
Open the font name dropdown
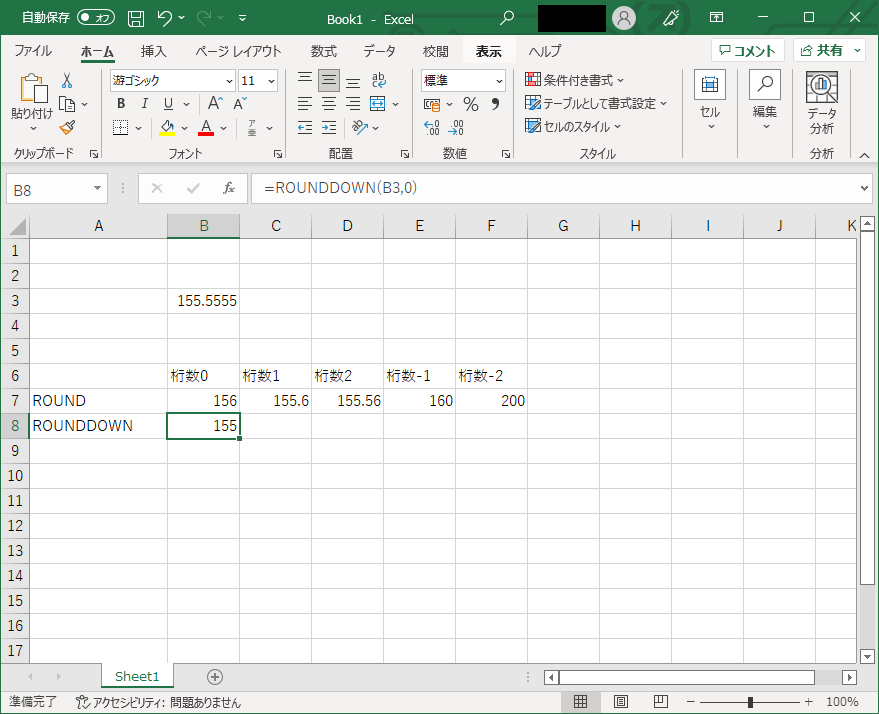click(x=229, y=81)
